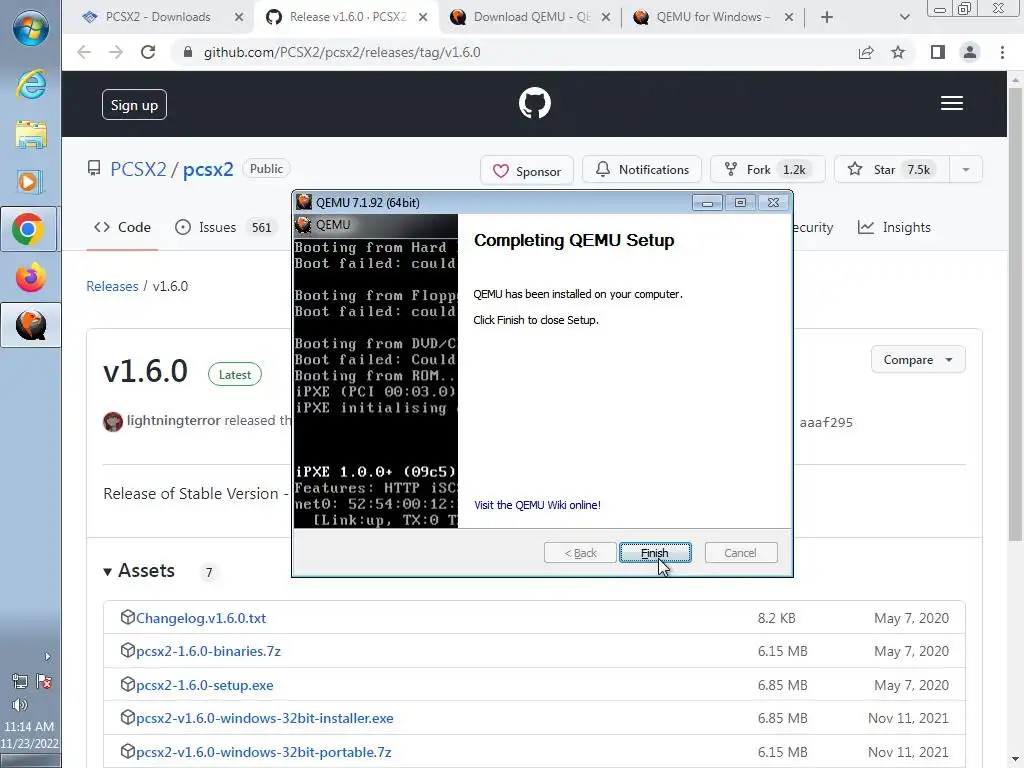
Task: Download pcsx2-1.6.0-binaries.7z
Action: [208, 651]
